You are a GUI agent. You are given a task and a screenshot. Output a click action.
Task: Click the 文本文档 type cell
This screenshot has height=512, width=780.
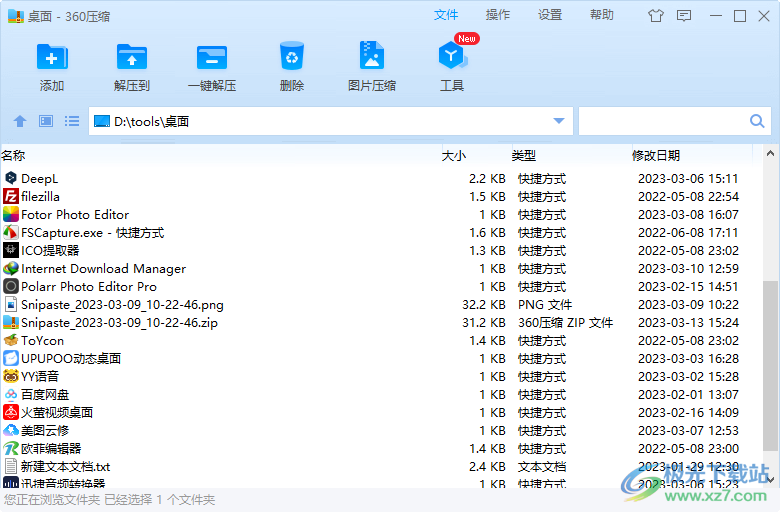coord(542,467)
